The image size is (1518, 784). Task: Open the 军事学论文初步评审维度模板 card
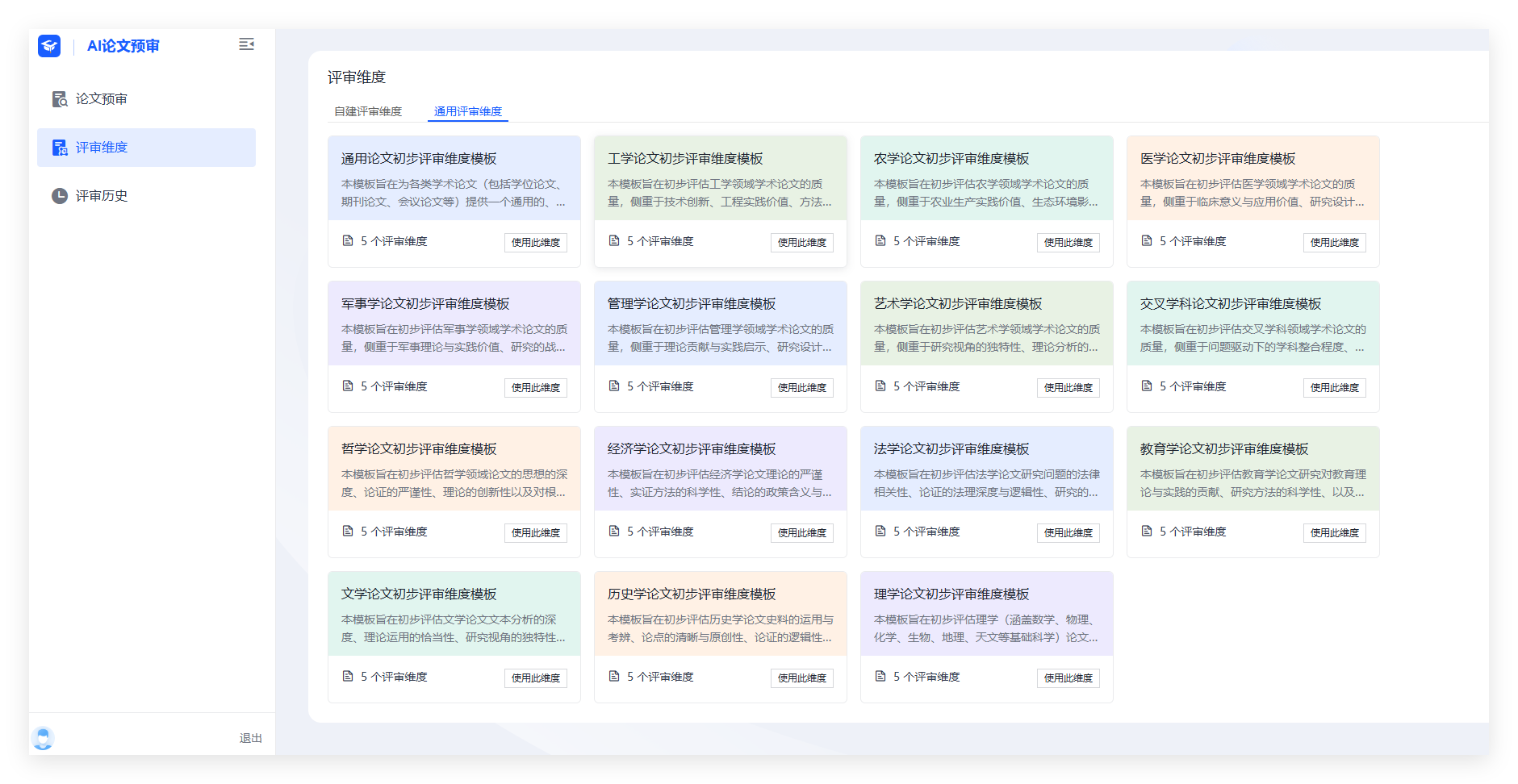[x=425, y=304]
